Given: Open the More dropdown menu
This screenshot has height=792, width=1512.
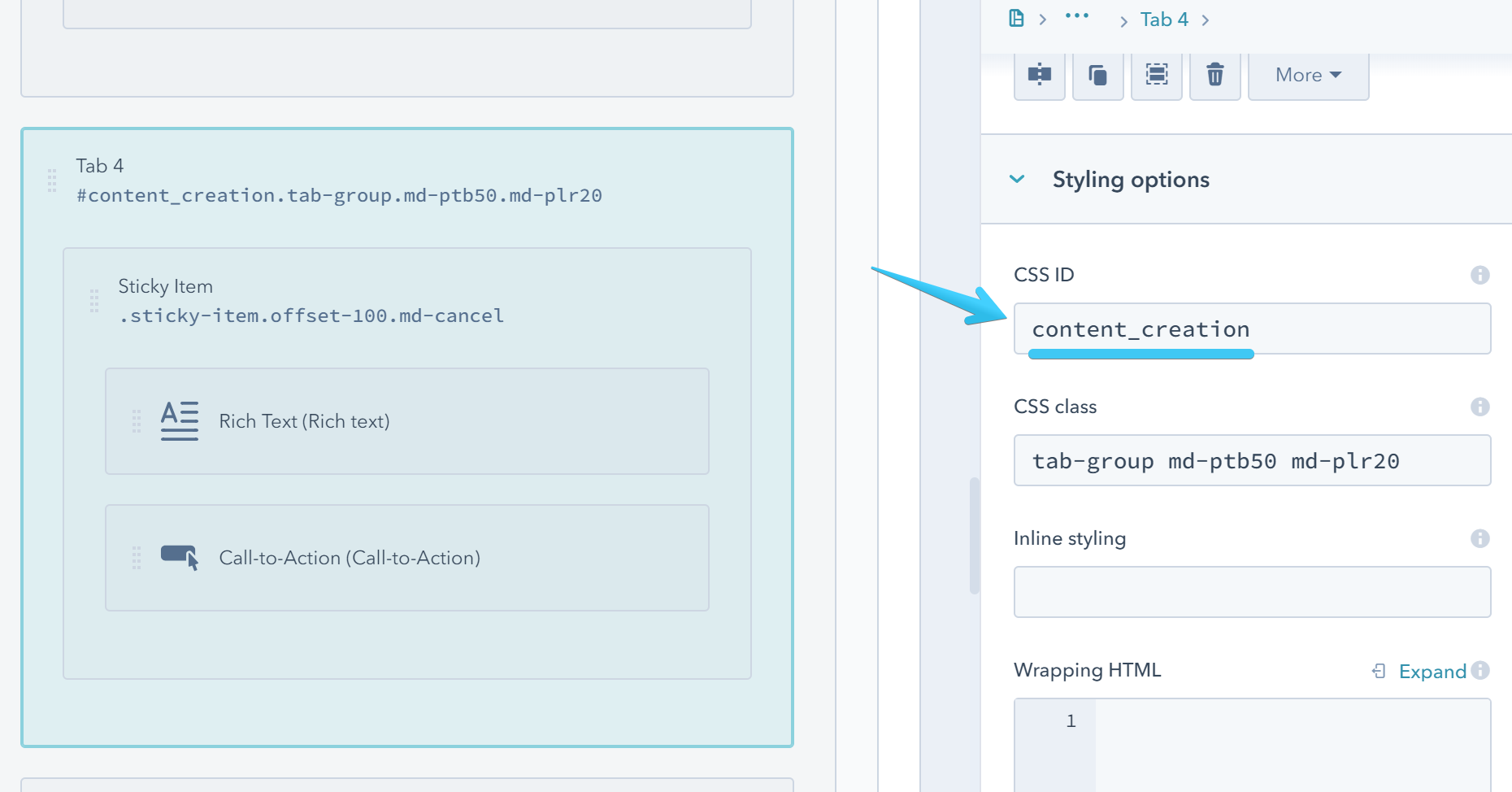Looking at the screenshot, I should (x=1307, y=75).
